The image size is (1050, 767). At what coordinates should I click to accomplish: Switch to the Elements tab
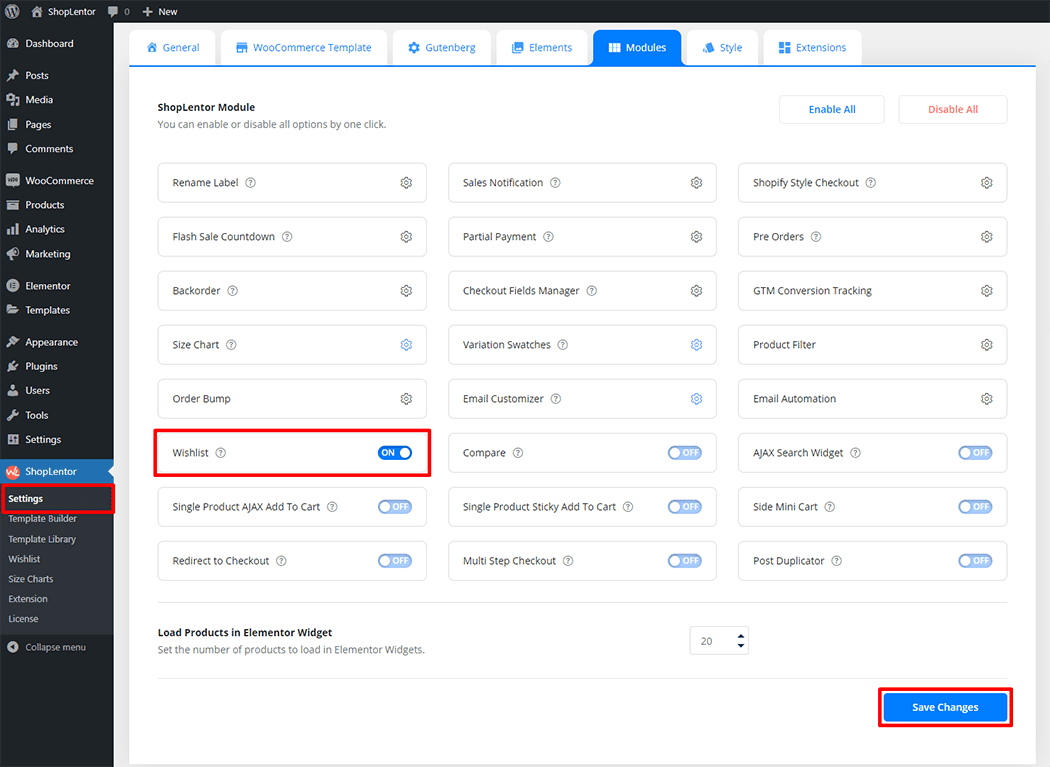541,47
